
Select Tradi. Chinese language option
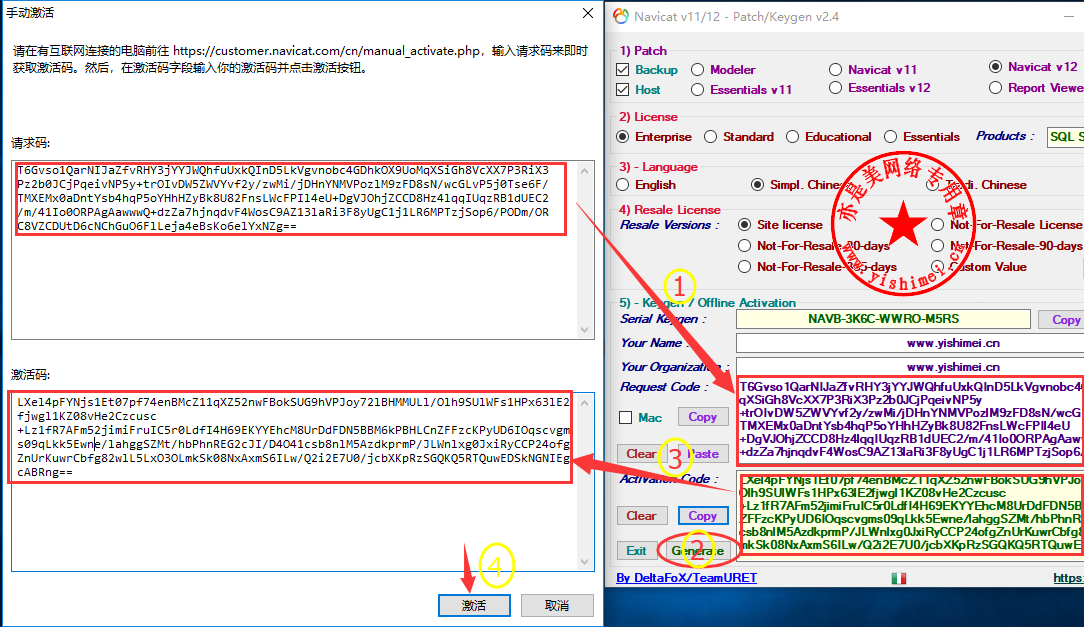coord(933,185)
